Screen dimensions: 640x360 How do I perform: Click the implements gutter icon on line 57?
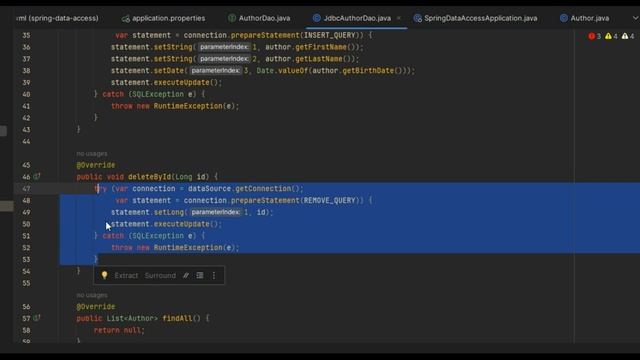coord(37,318)
